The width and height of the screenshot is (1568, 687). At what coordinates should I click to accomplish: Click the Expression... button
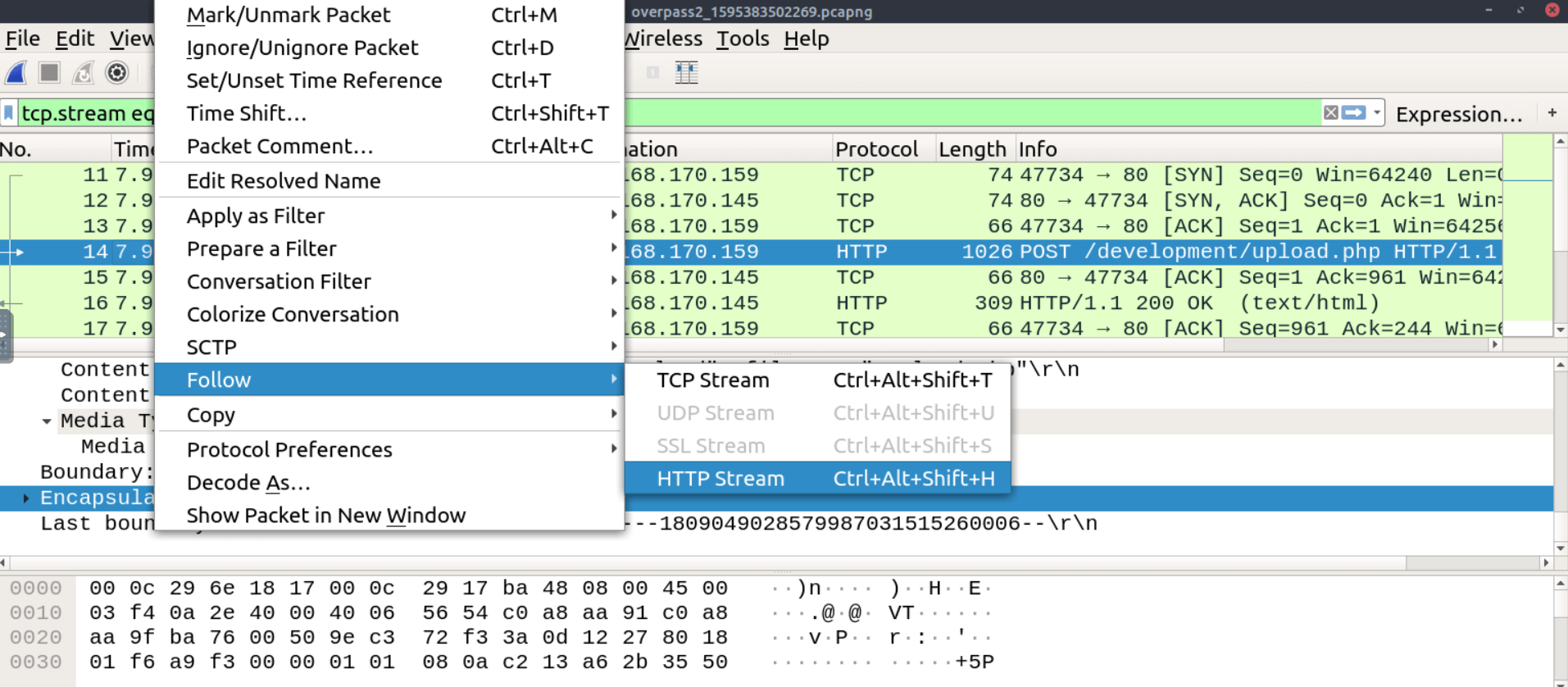[1458, 114]
